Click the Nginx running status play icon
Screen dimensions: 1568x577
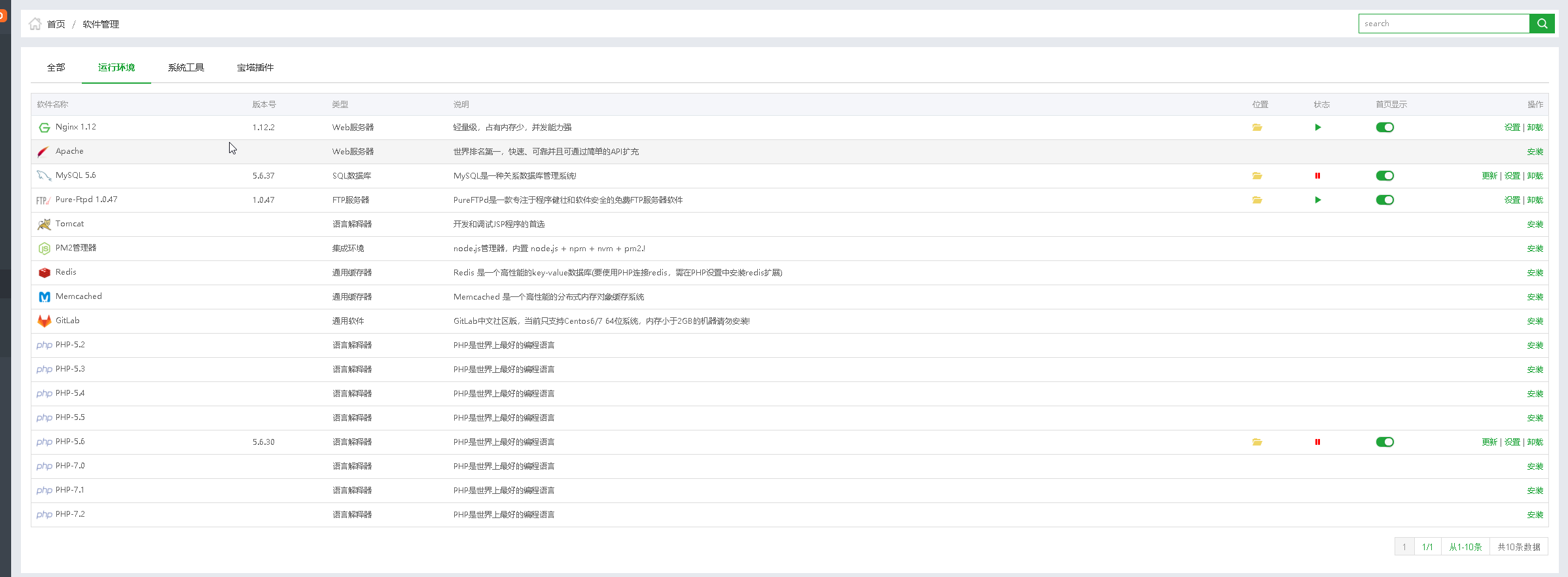click(x=1318, y=128)
